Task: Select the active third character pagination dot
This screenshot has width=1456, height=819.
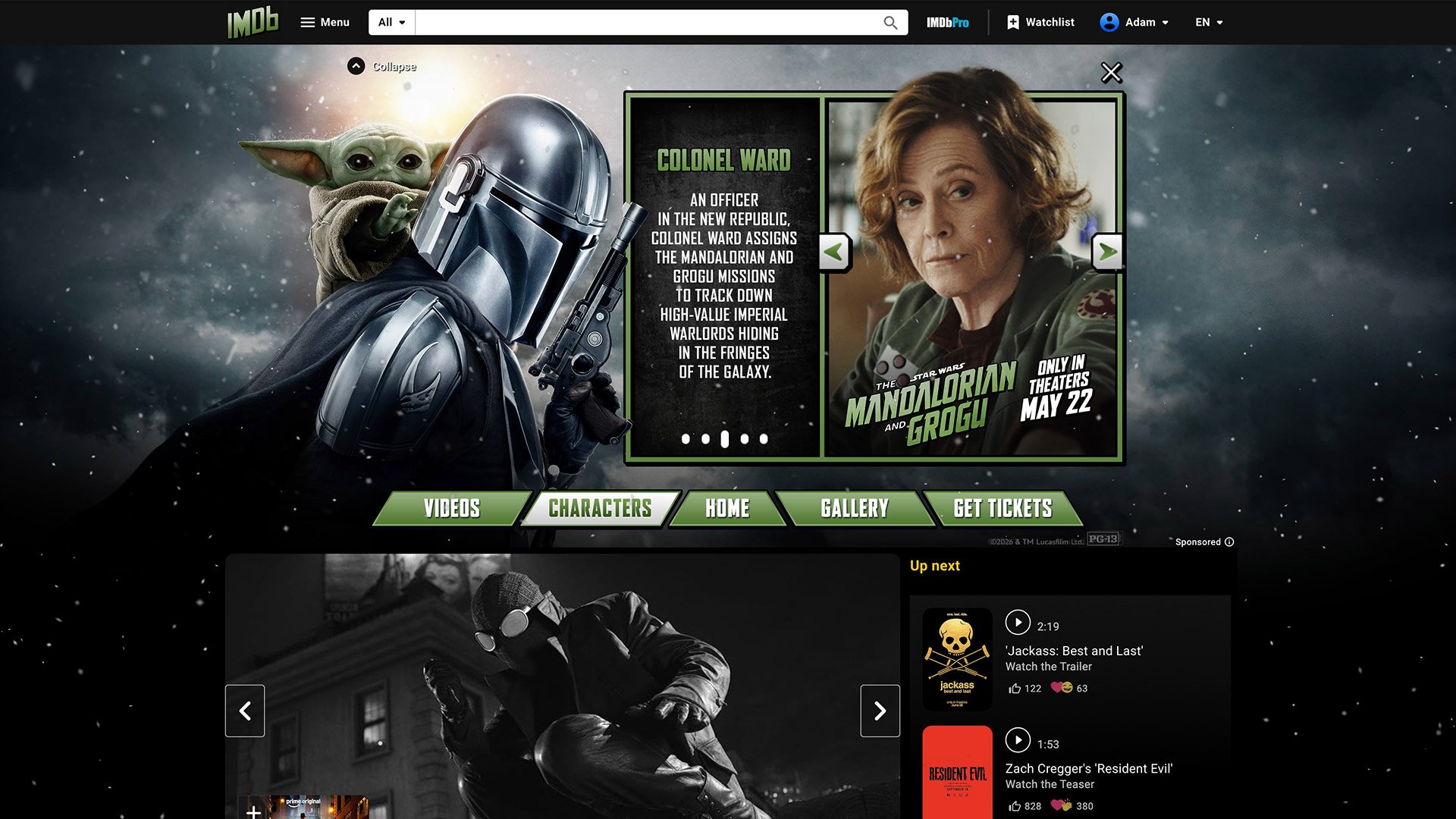Action: [725, 438]
